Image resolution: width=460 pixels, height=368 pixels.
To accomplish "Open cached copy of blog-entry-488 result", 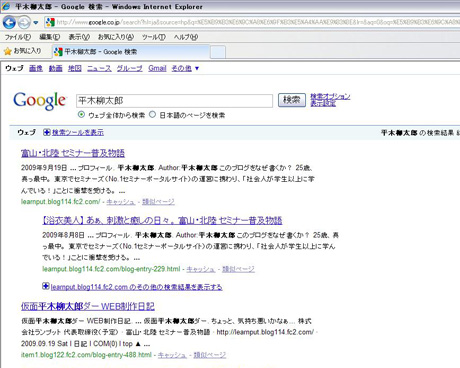I will click(x=172, y=355).
